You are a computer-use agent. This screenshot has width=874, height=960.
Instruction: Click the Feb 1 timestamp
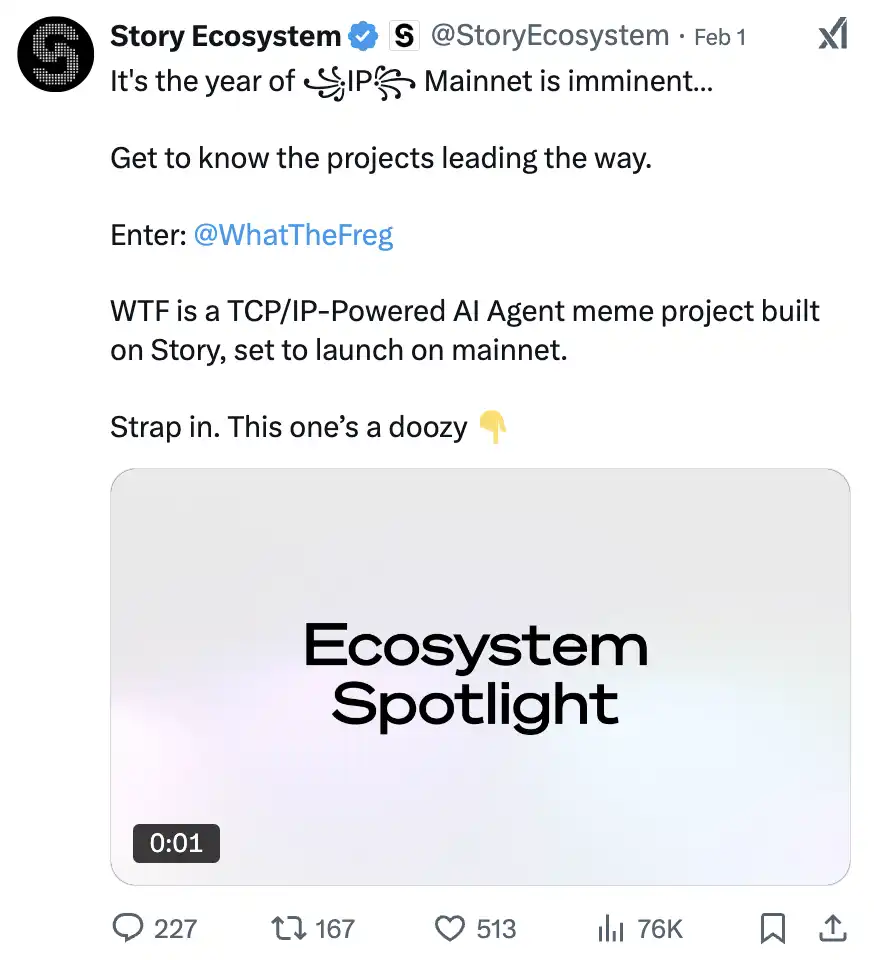pos(719,34)
